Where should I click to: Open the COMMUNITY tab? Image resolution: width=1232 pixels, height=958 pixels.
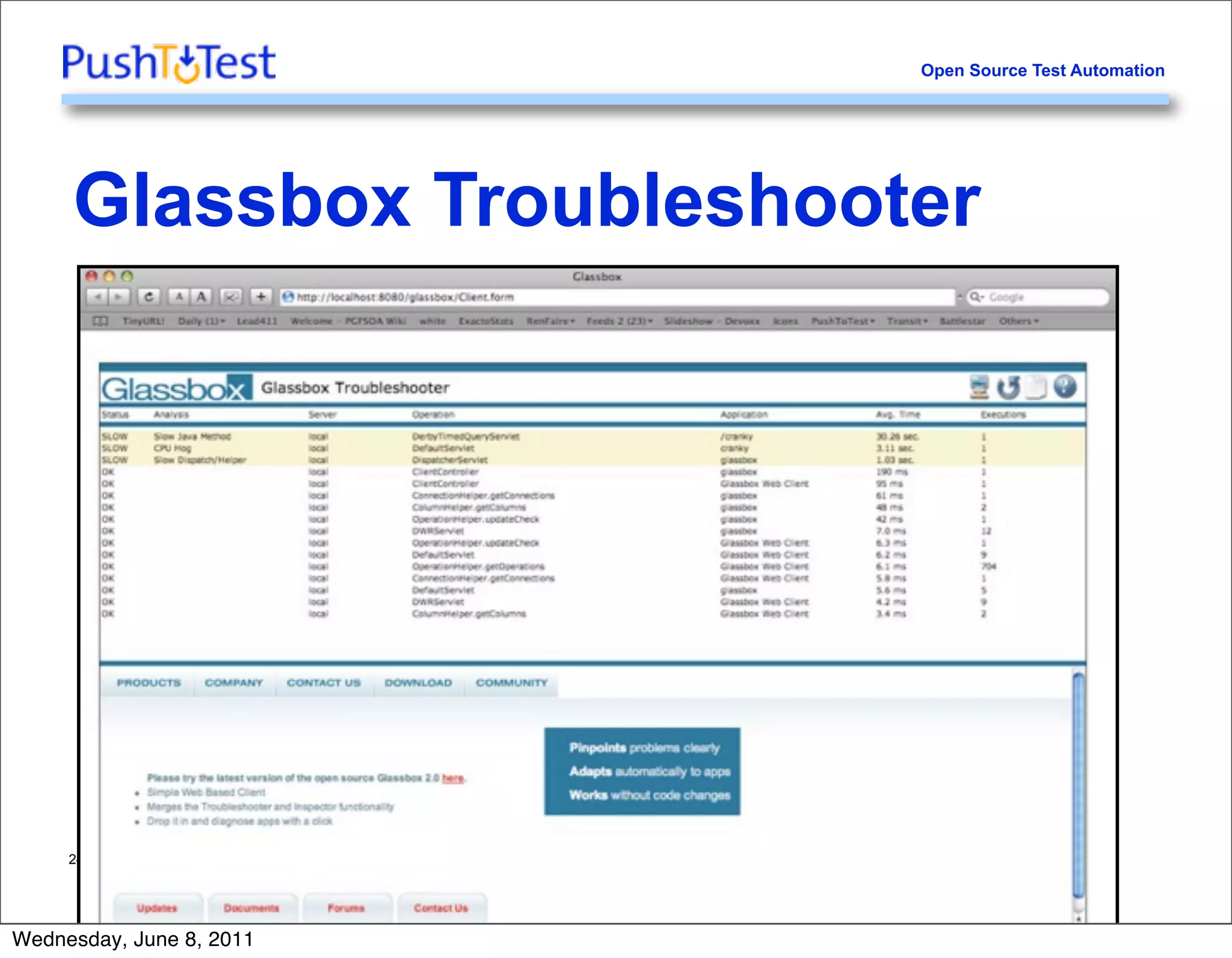point(511,683)
